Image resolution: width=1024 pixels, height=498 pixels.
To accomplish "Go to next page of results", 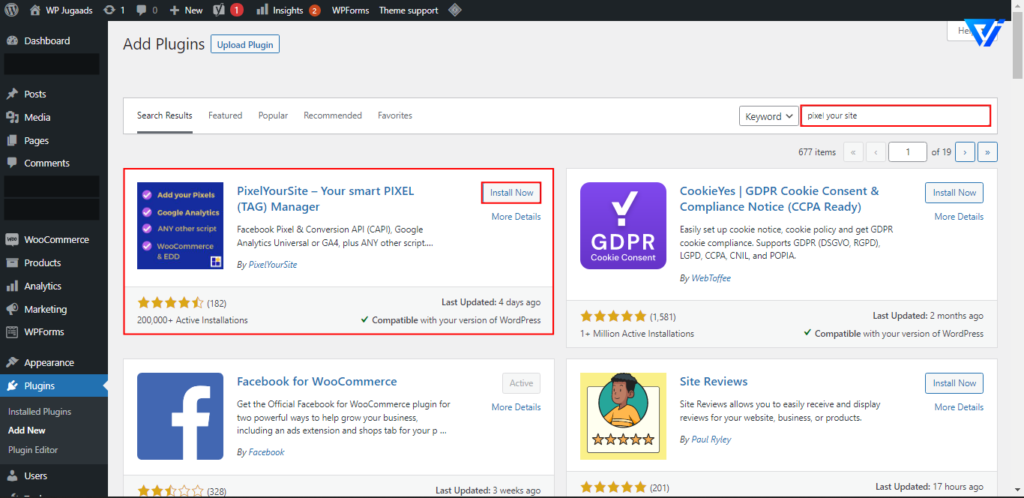I will coord(965,152).
